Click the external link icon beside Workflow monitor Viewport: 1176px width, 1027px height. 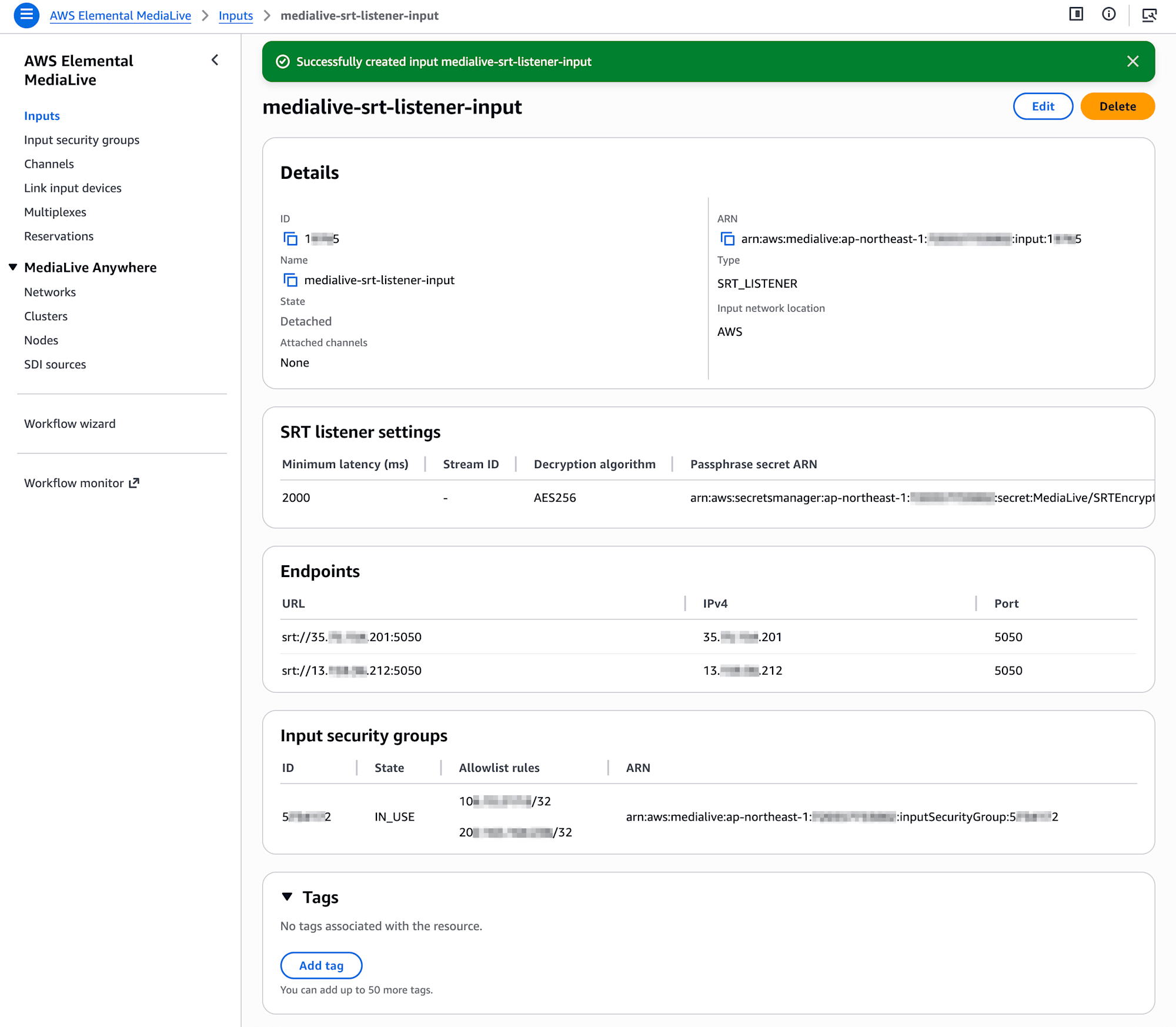coord(134,483)
